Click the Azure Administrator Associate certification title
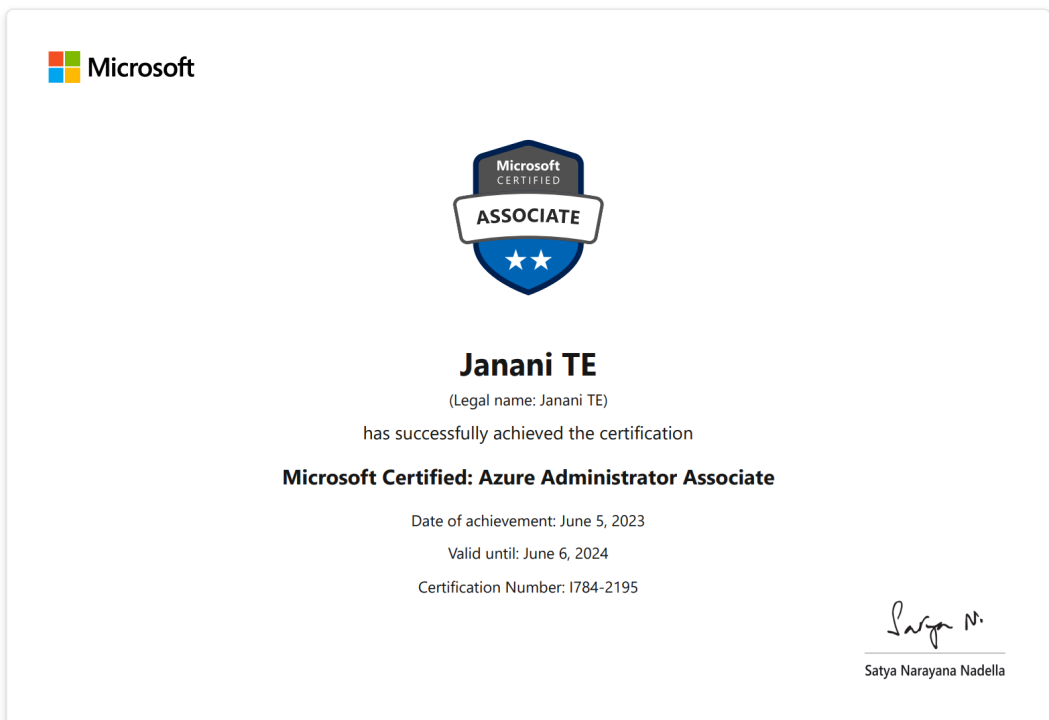The width and height of the screenshot is (1049, 720). [x=527, y=477]
